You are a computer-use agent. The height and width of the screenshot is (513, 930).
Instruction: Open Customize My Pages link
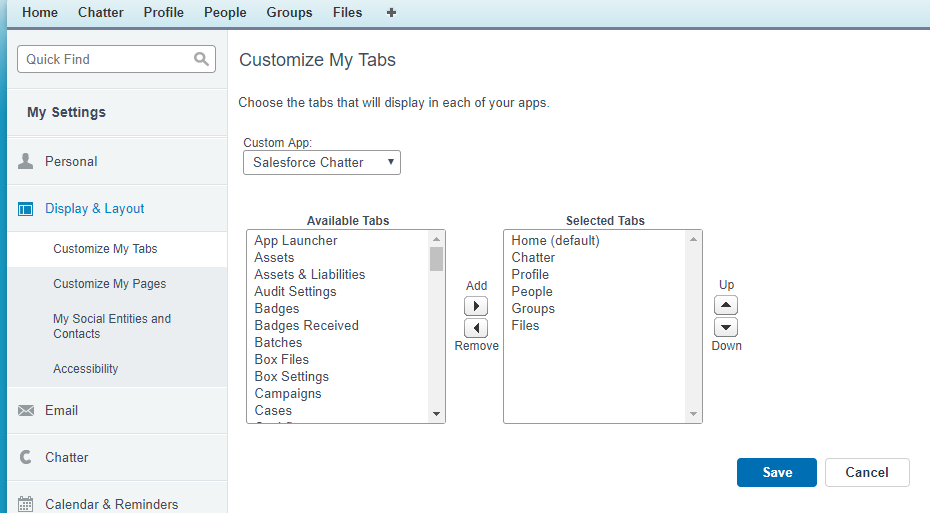110,284
